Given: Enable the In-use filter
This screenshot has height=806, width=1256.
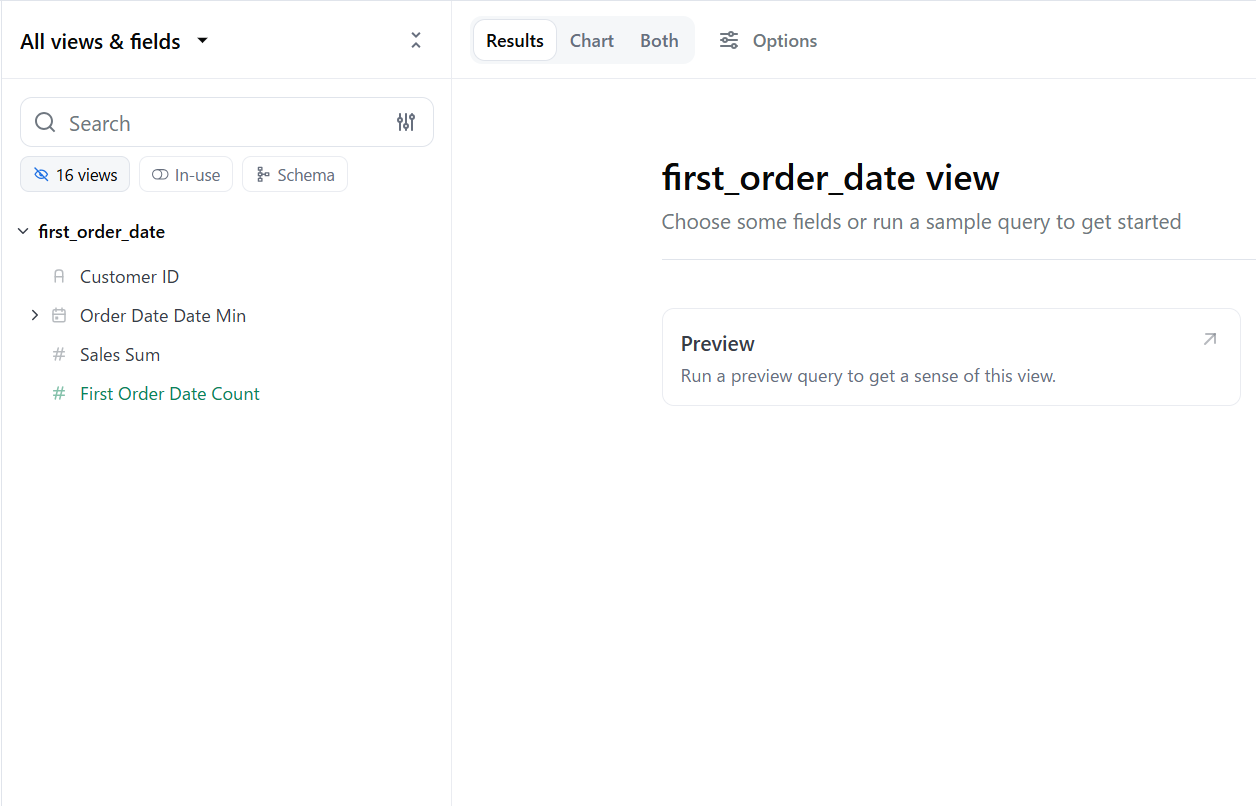Looking at the screenshot, I should click(186, 174).
